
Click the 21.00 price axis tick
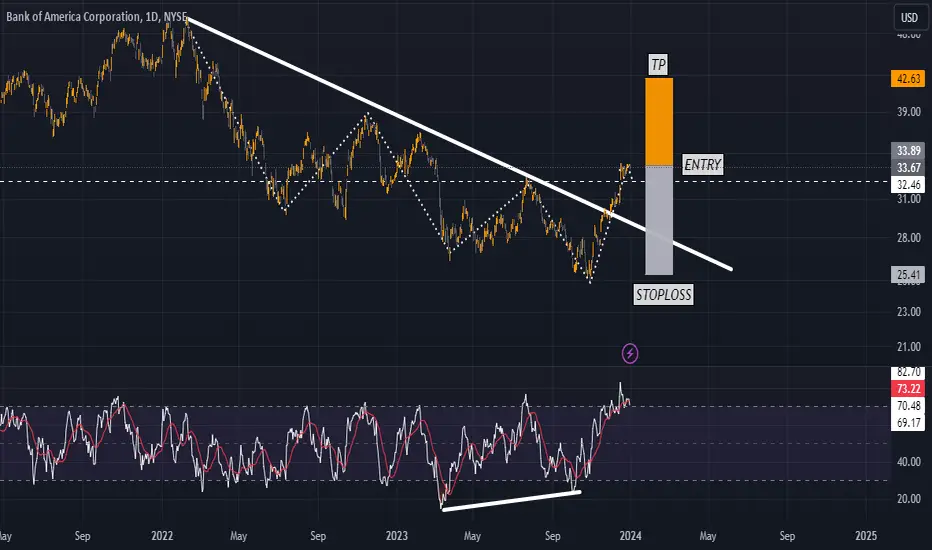tap(908, 347)
